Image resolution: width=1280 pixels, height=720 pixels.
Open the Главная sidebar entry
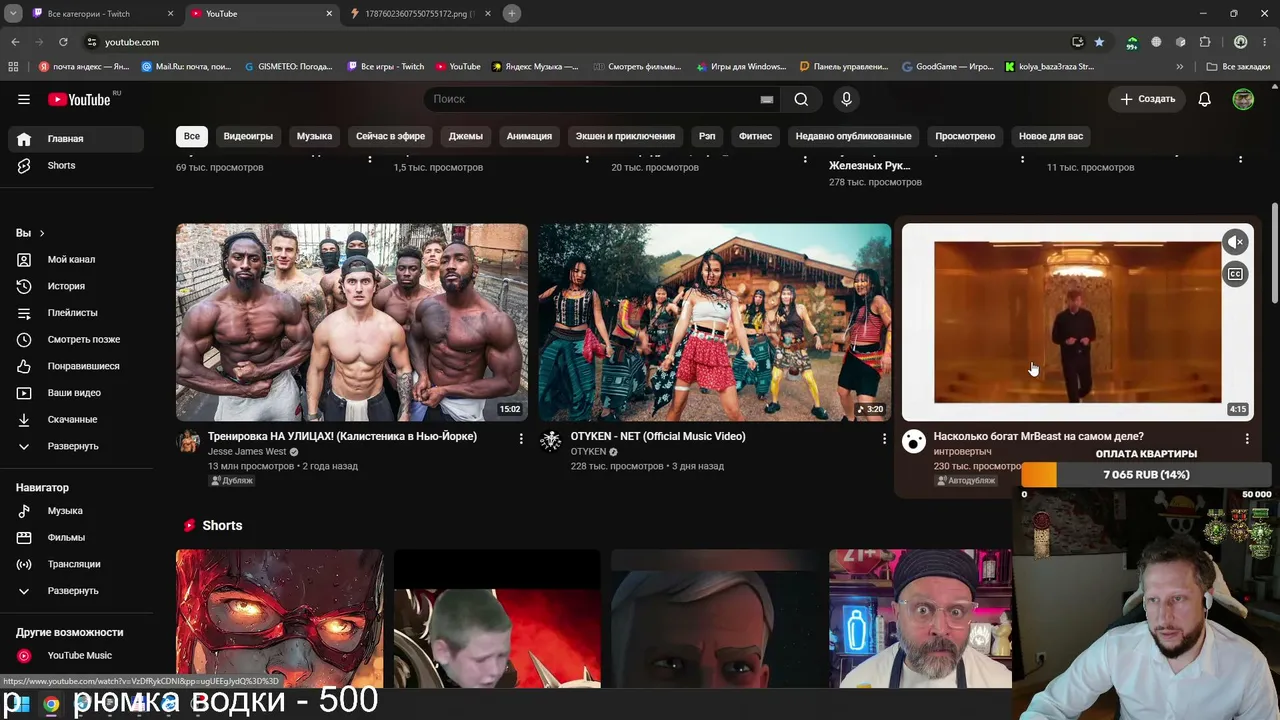pyautogui.click(x=76, y=139)
